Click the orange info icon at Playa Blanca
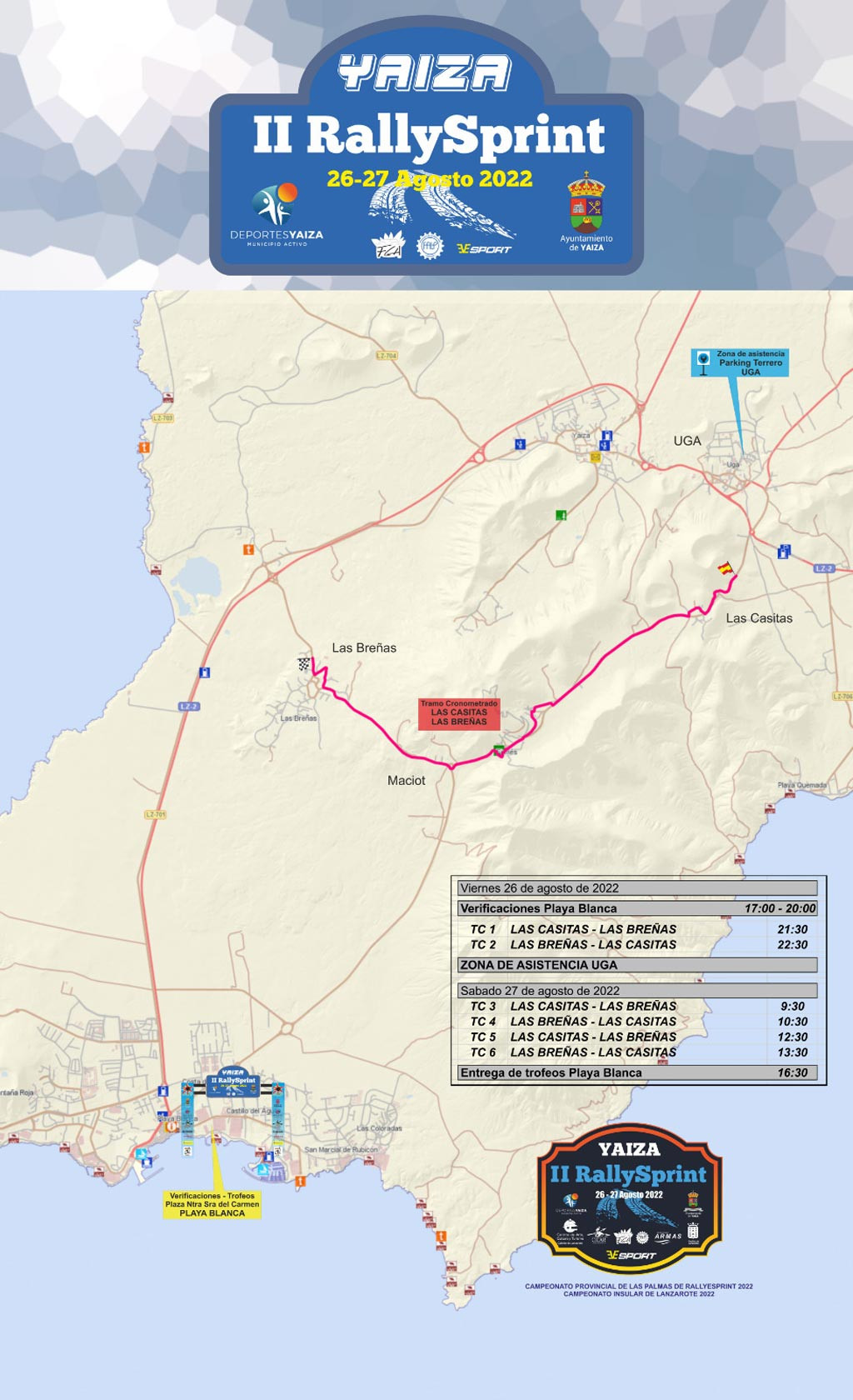Screen dimensions: 853x1400 coord(171,1126)
